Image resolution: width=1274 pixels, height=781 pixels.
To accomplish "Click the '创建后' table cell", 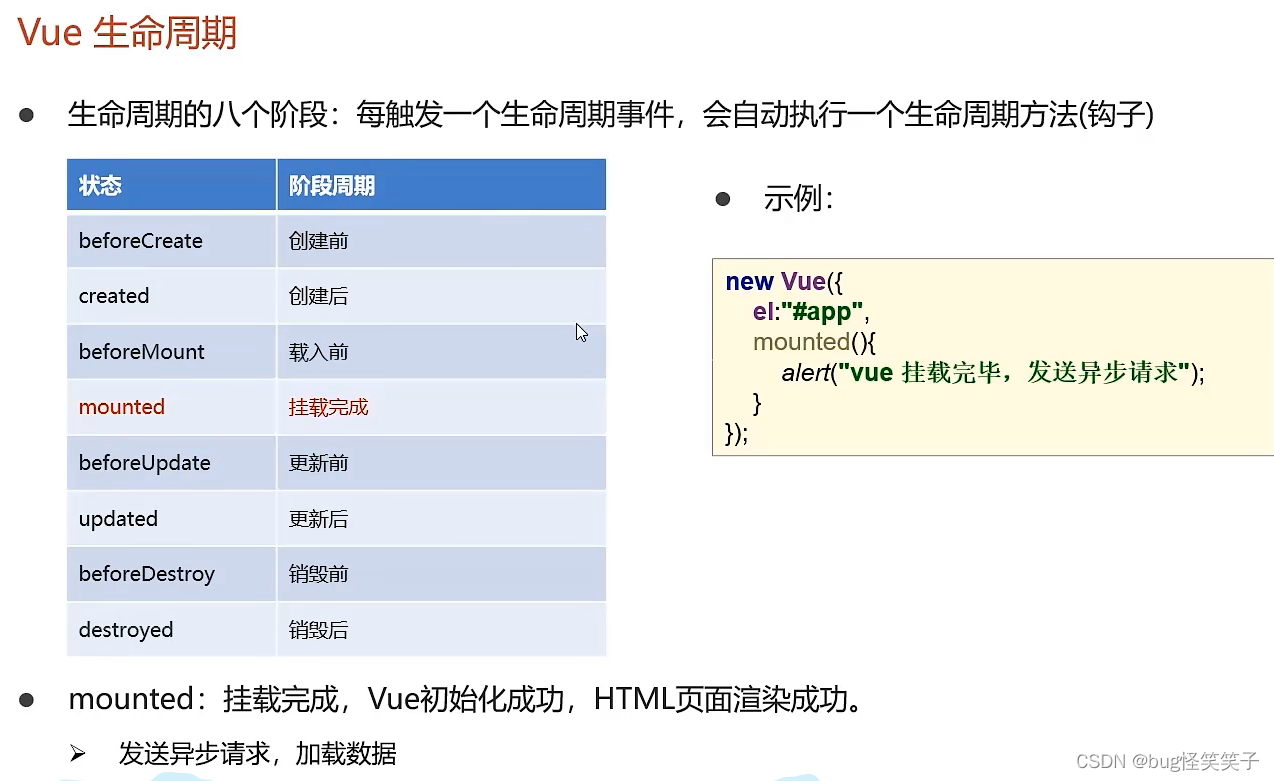I will tap(441, 296).
